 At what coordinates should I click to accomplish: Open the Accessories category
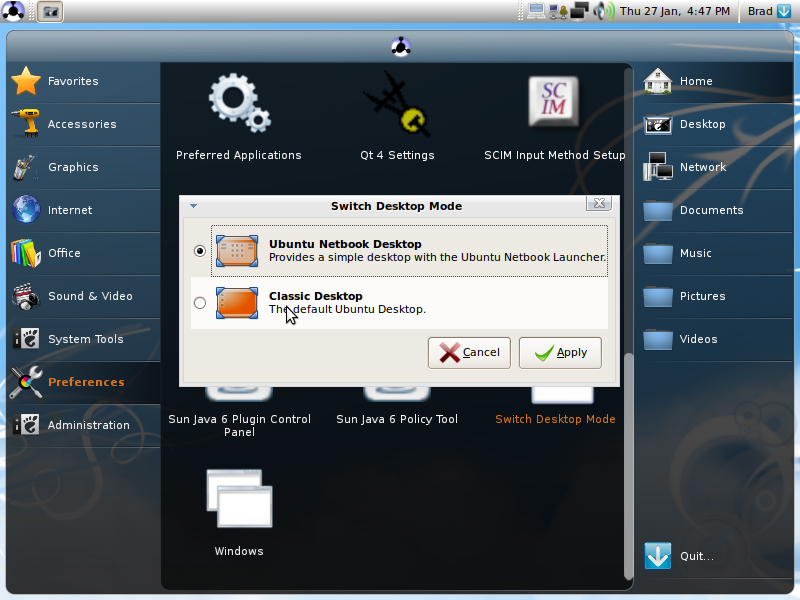83,124
